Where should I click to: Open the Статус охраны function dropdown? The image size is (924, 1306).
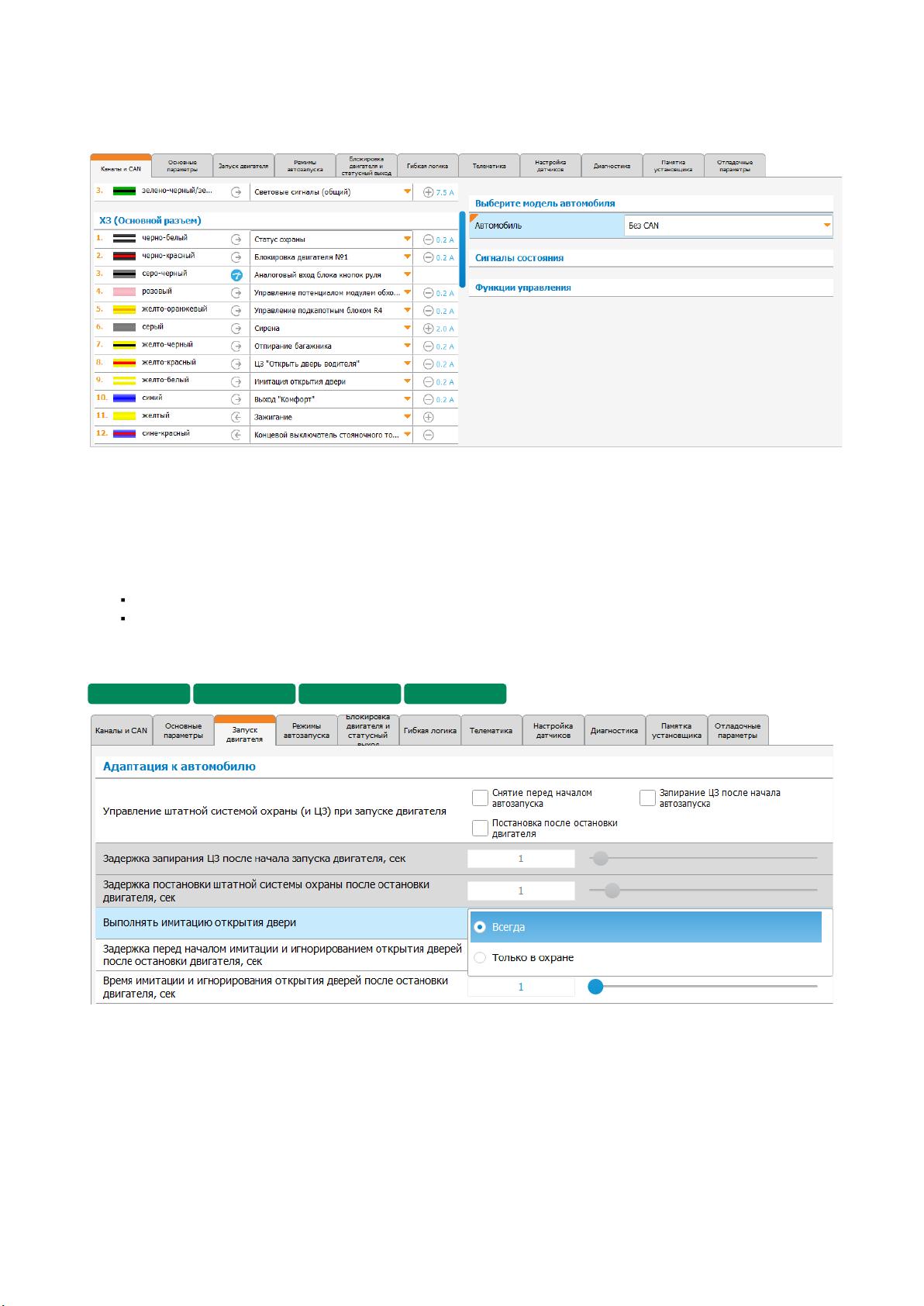(x=331, y=239)
